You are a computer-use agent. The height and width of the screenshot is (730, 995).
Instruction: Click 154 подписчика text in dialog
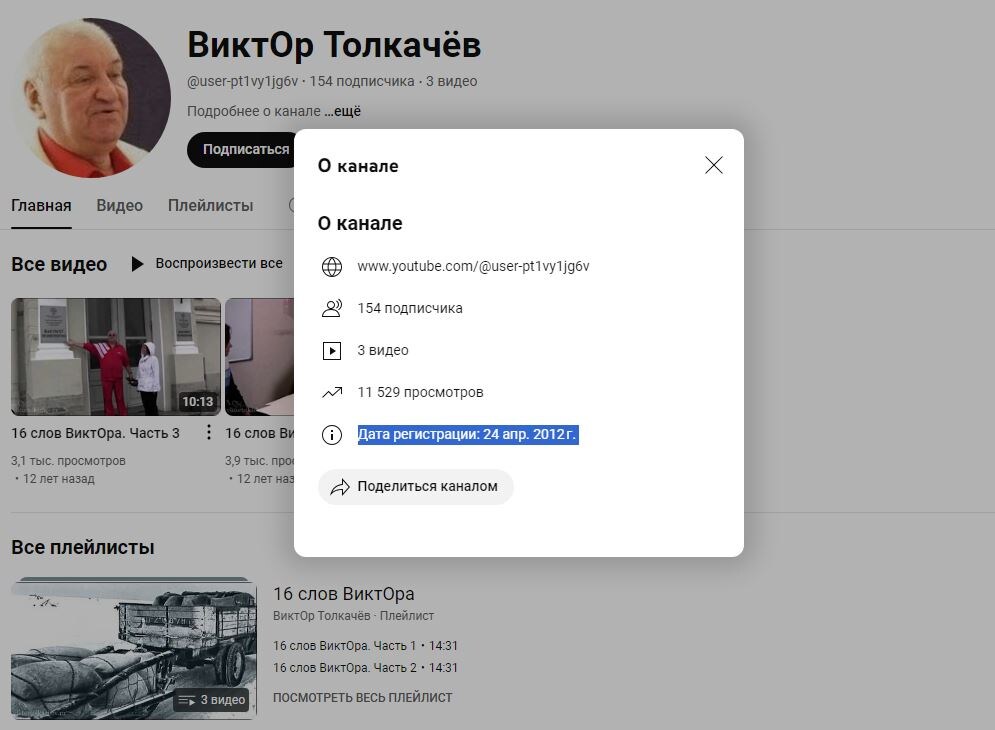pyautogui.click(x=410, y=309)
